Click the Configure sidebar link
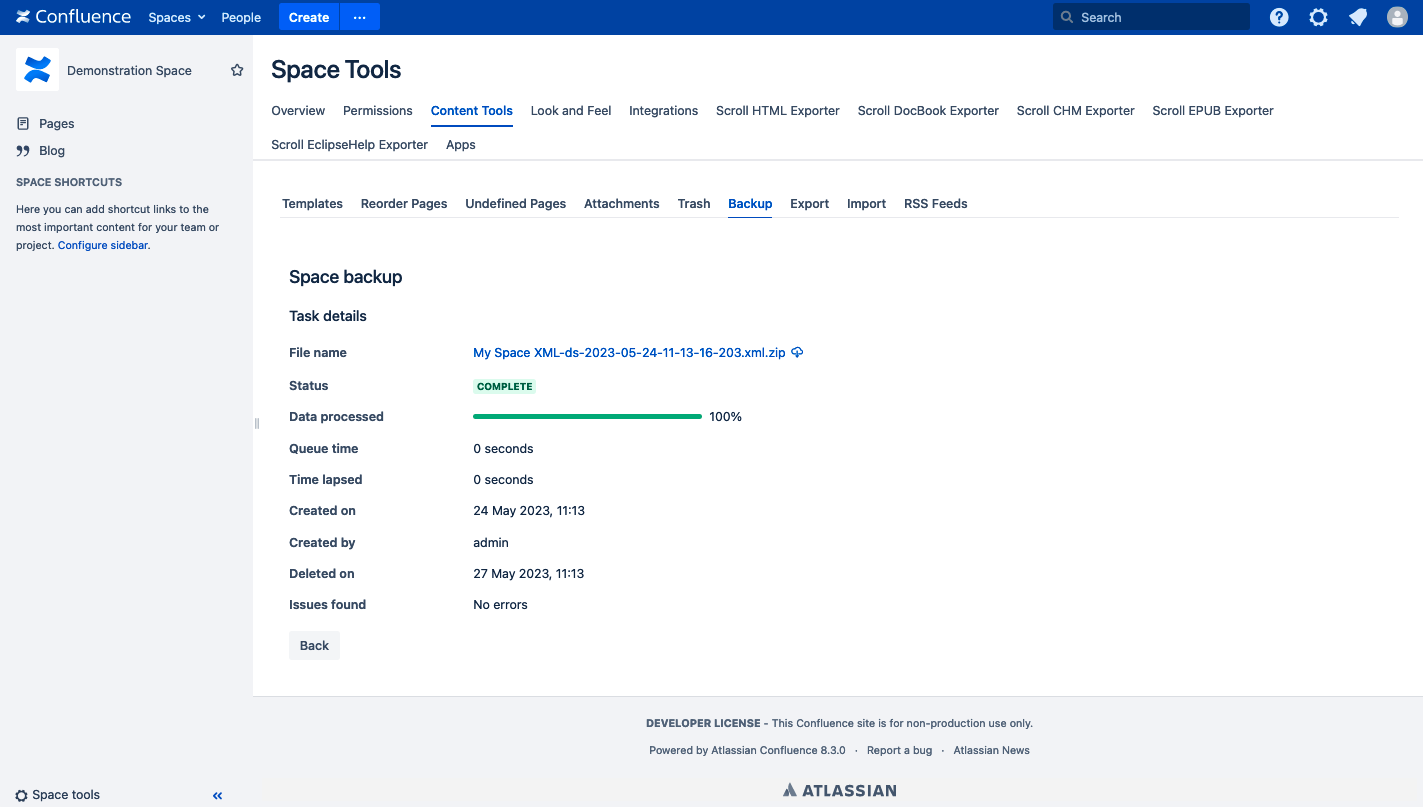This screenshot has width=1423, height=807. point(103,245)
